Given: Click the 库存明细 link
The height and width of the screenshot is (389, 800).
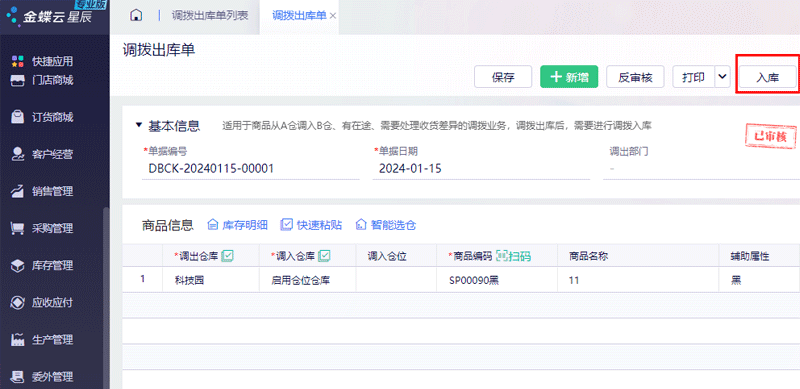Looking at the screenshot, I should [x=237, y=225].
